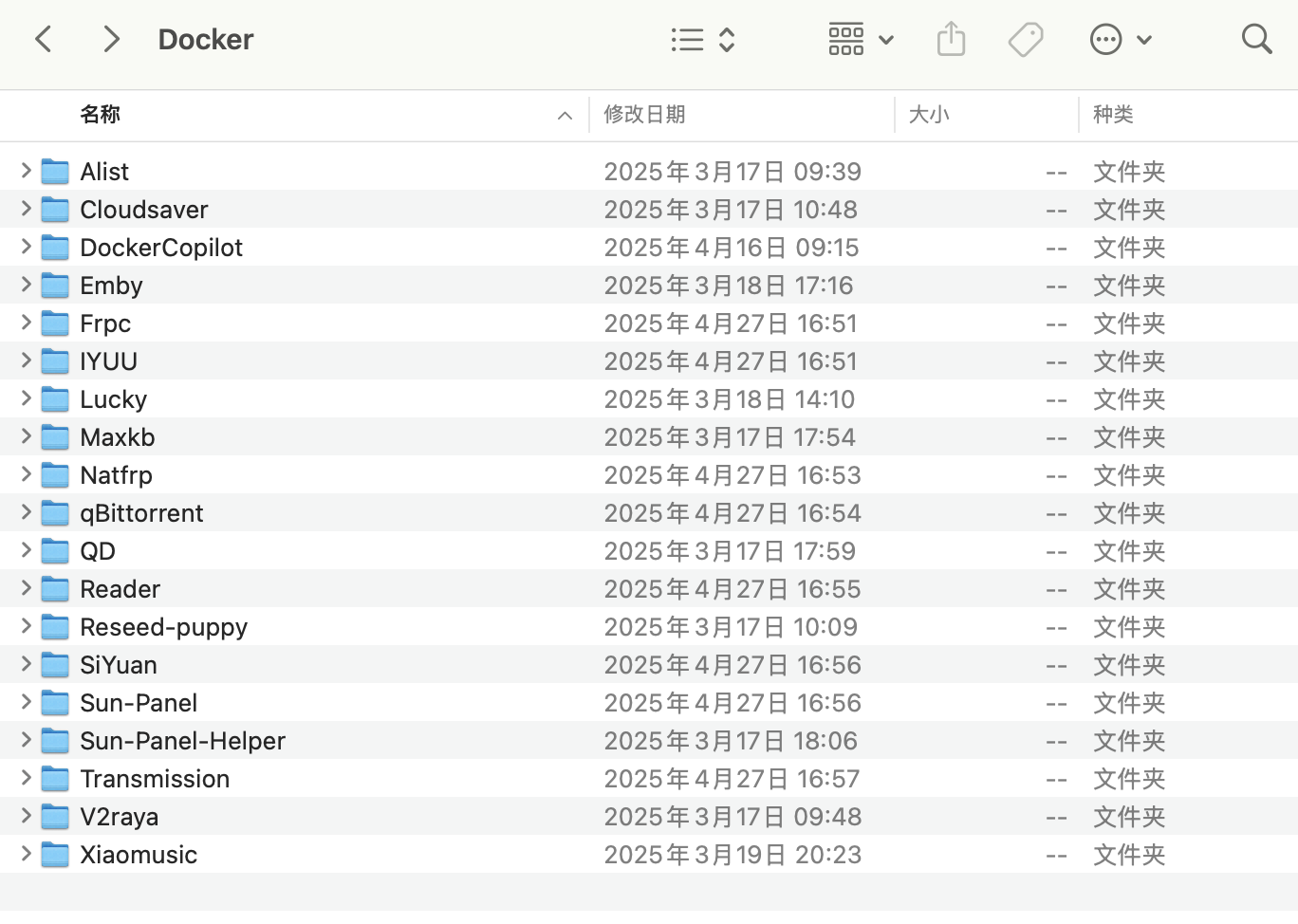
Task: Click the Tags toolbar icon
Action: click(1026, 40)
